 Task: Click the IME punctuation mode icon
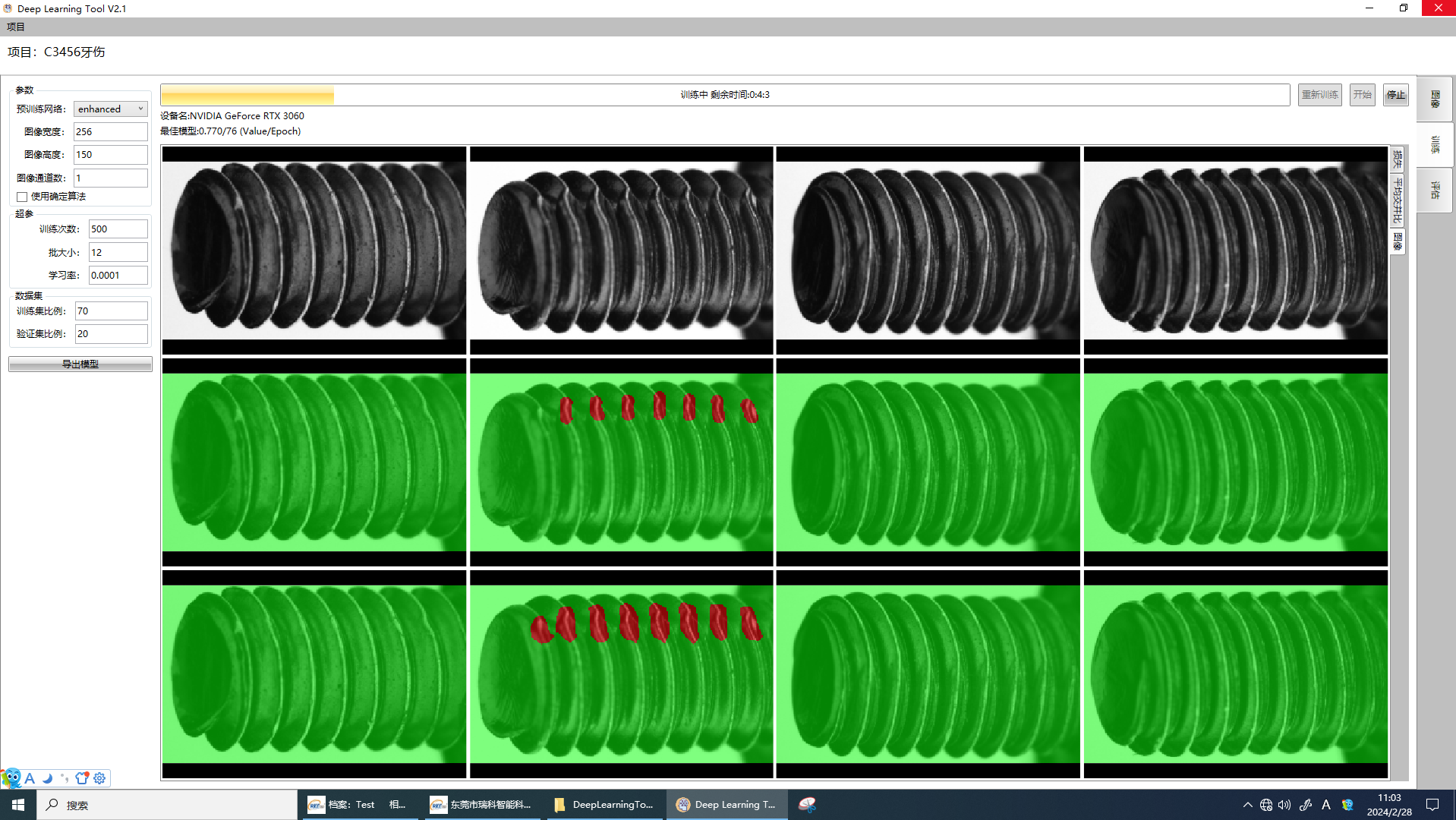[65, 778]
